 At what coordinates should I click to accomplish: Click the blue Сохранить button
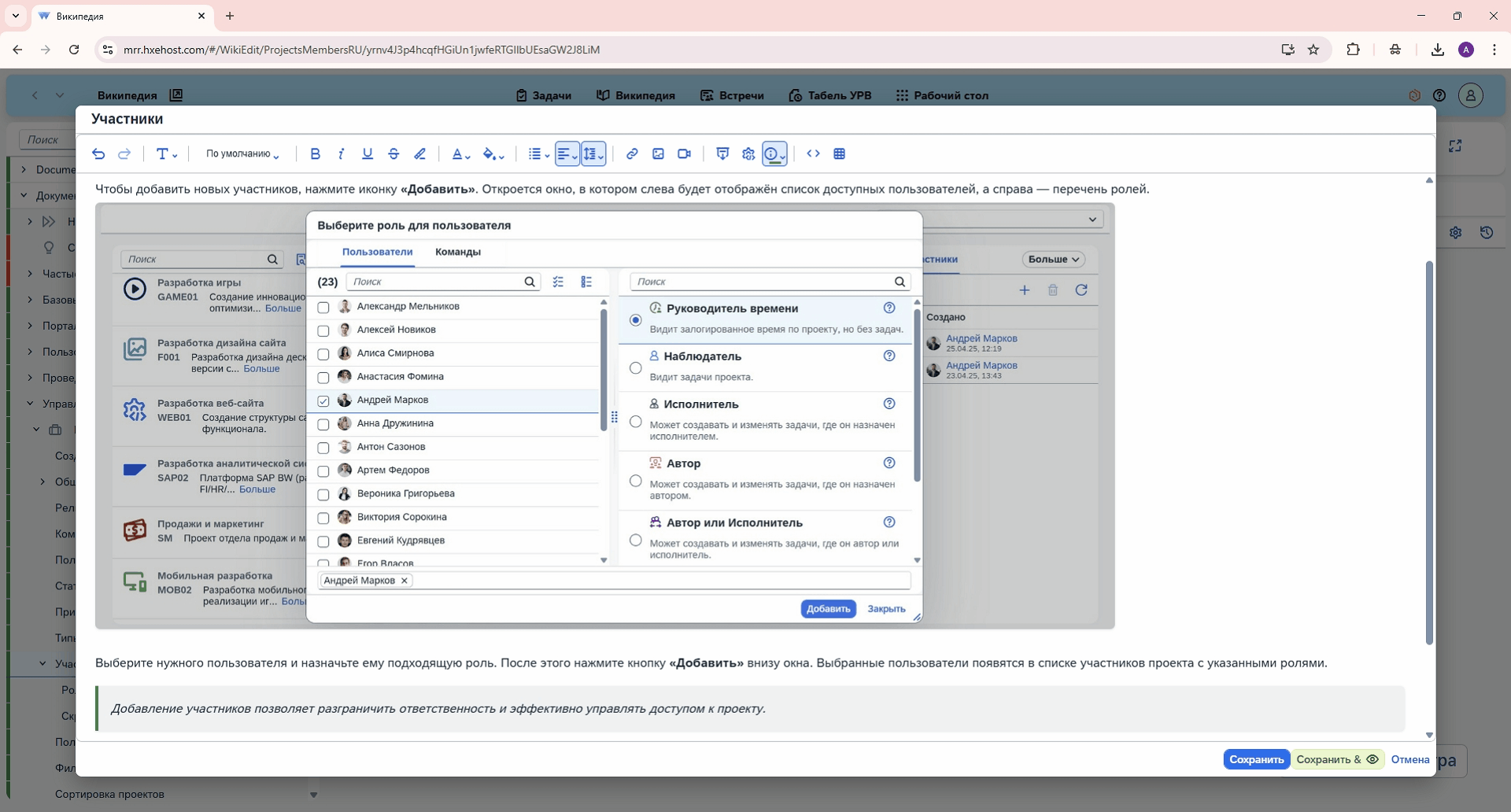(1256, 759)
